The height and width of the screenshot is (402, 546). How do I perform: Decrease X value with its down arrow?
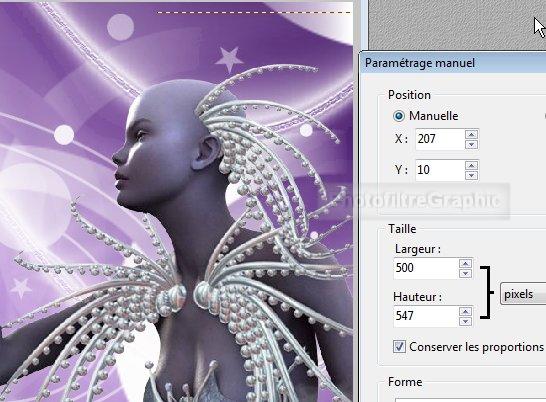[471, 145]
